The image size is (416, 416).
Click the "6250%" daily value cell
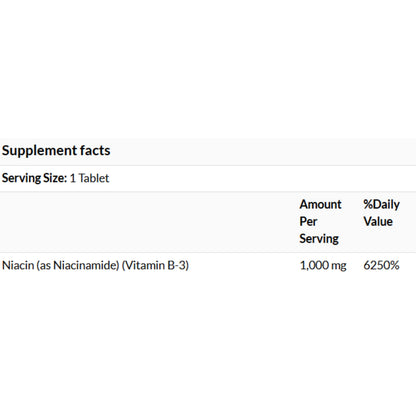tap(381, 265)
